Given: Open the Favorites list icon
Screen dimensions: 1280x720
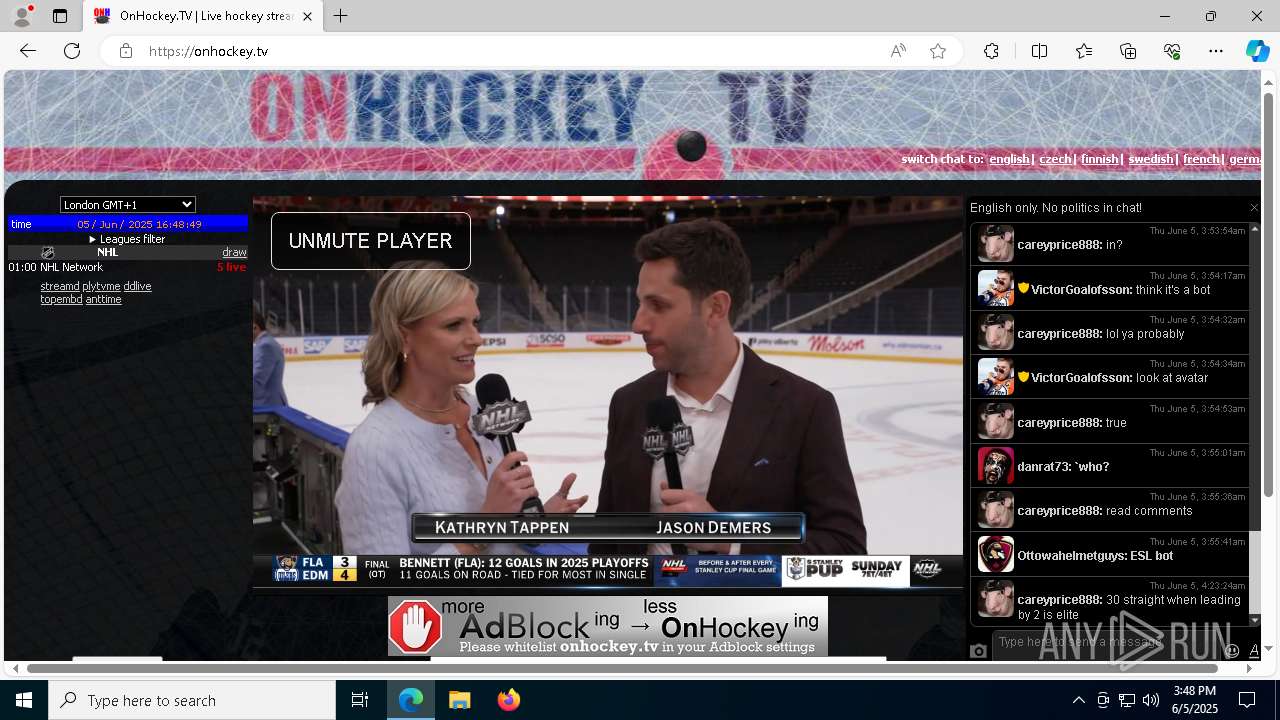Looking at the screenshot, I should 1084,51.
